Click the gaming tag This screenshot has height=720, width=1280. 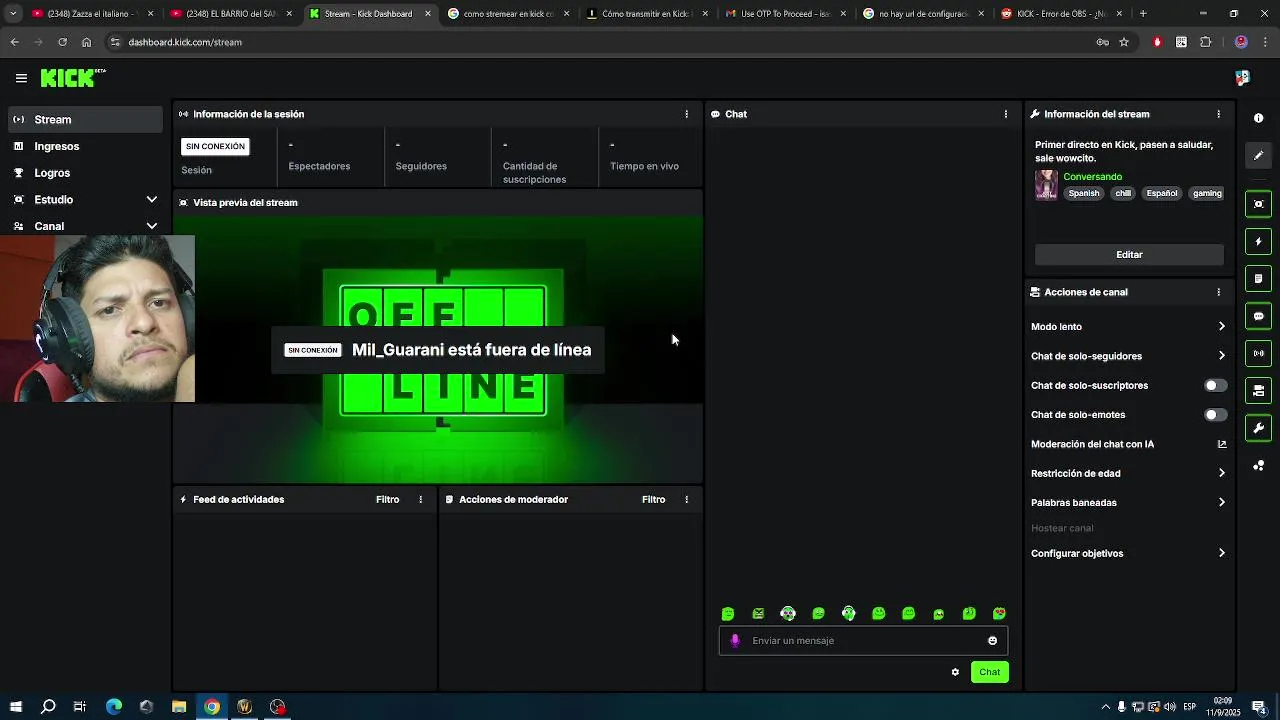tap(1207, 193)
